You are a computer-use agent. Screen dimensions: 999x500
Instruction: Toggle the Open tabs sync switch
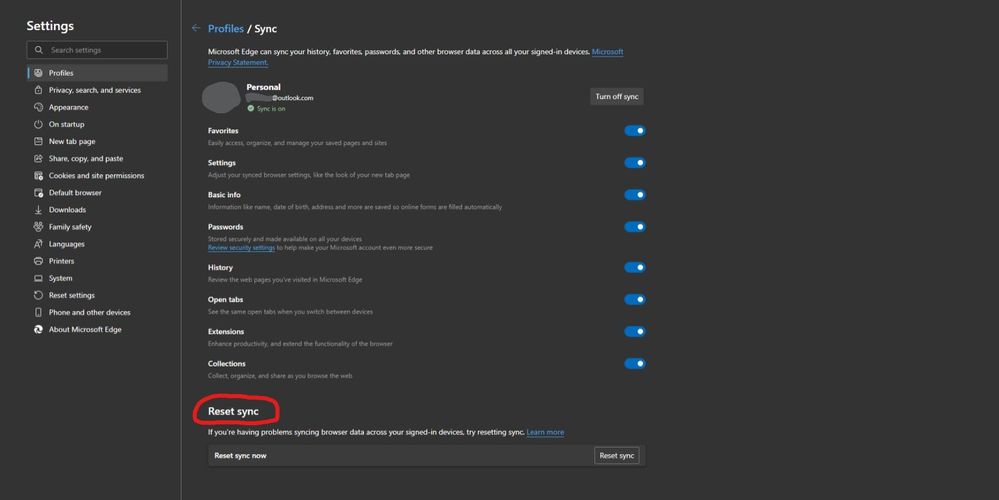pyautogui.click(x=635, y=299)
